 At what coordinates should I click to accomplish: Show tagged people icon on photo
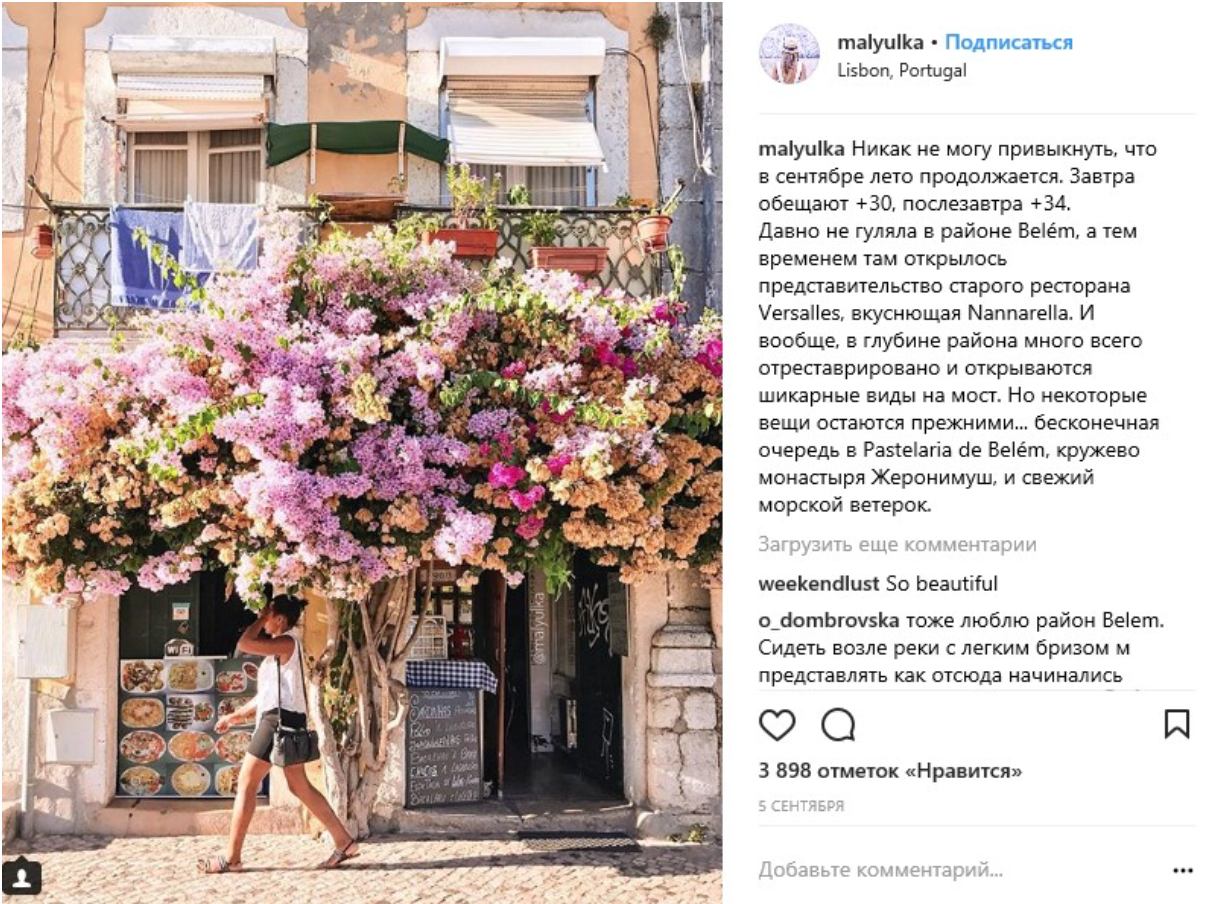click(x=21, y=876)
